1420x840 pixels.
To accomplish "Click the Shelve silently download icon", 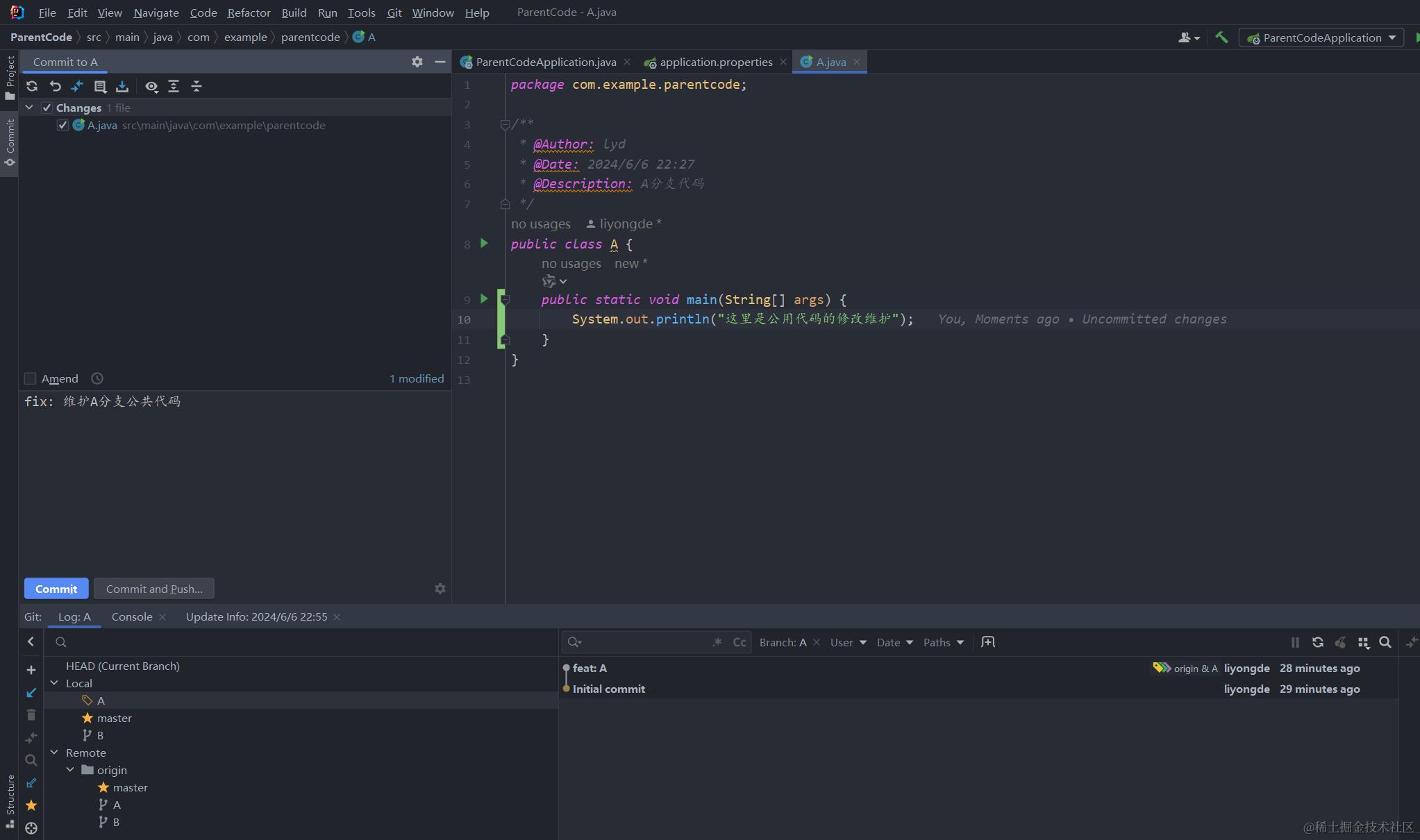I will pos(122,86).
